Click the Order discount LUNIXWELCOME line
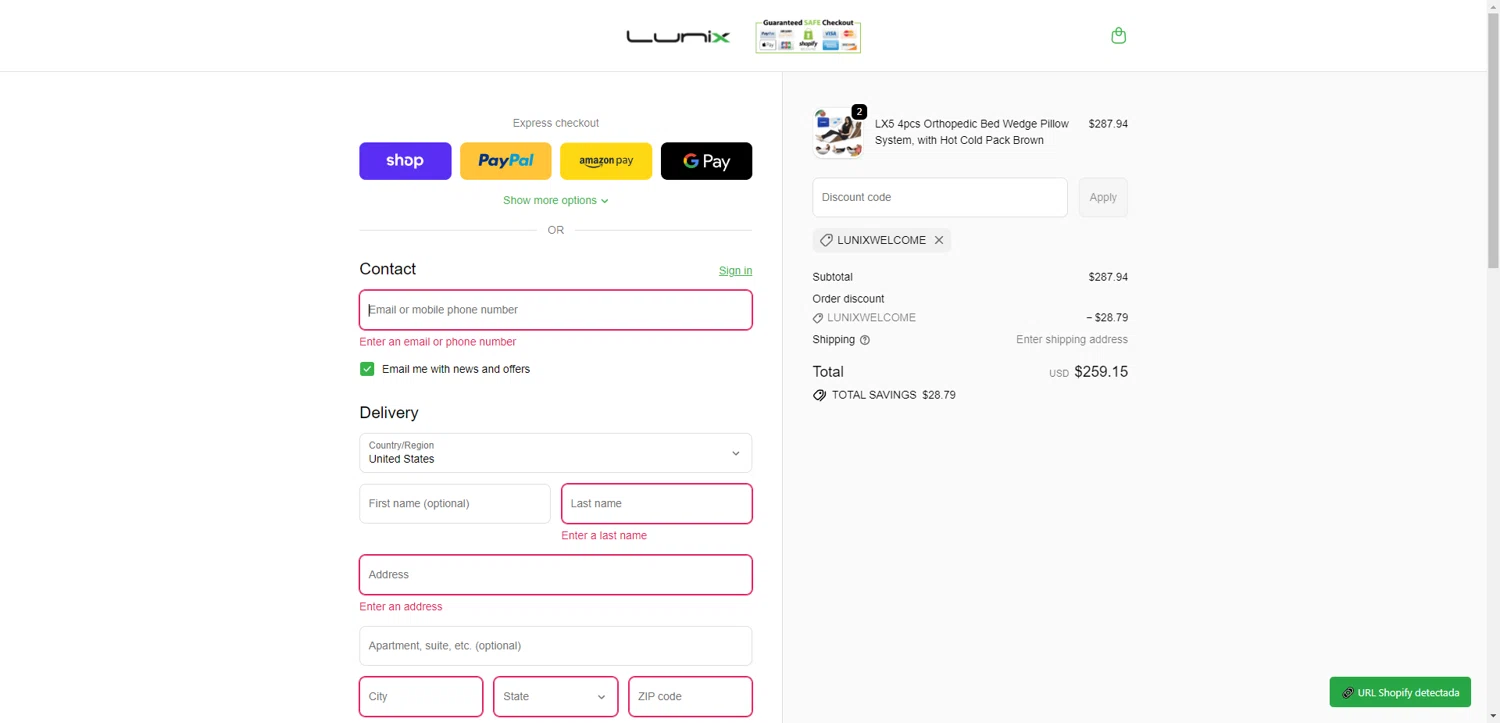 pyautogui.click(x=970, y=318)
